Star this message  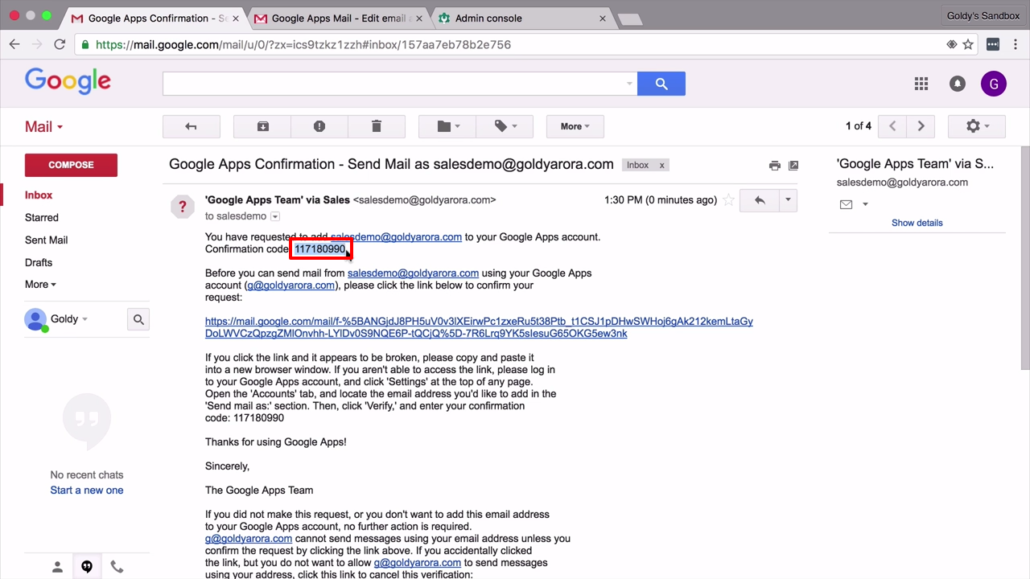(x=728, y=200)
